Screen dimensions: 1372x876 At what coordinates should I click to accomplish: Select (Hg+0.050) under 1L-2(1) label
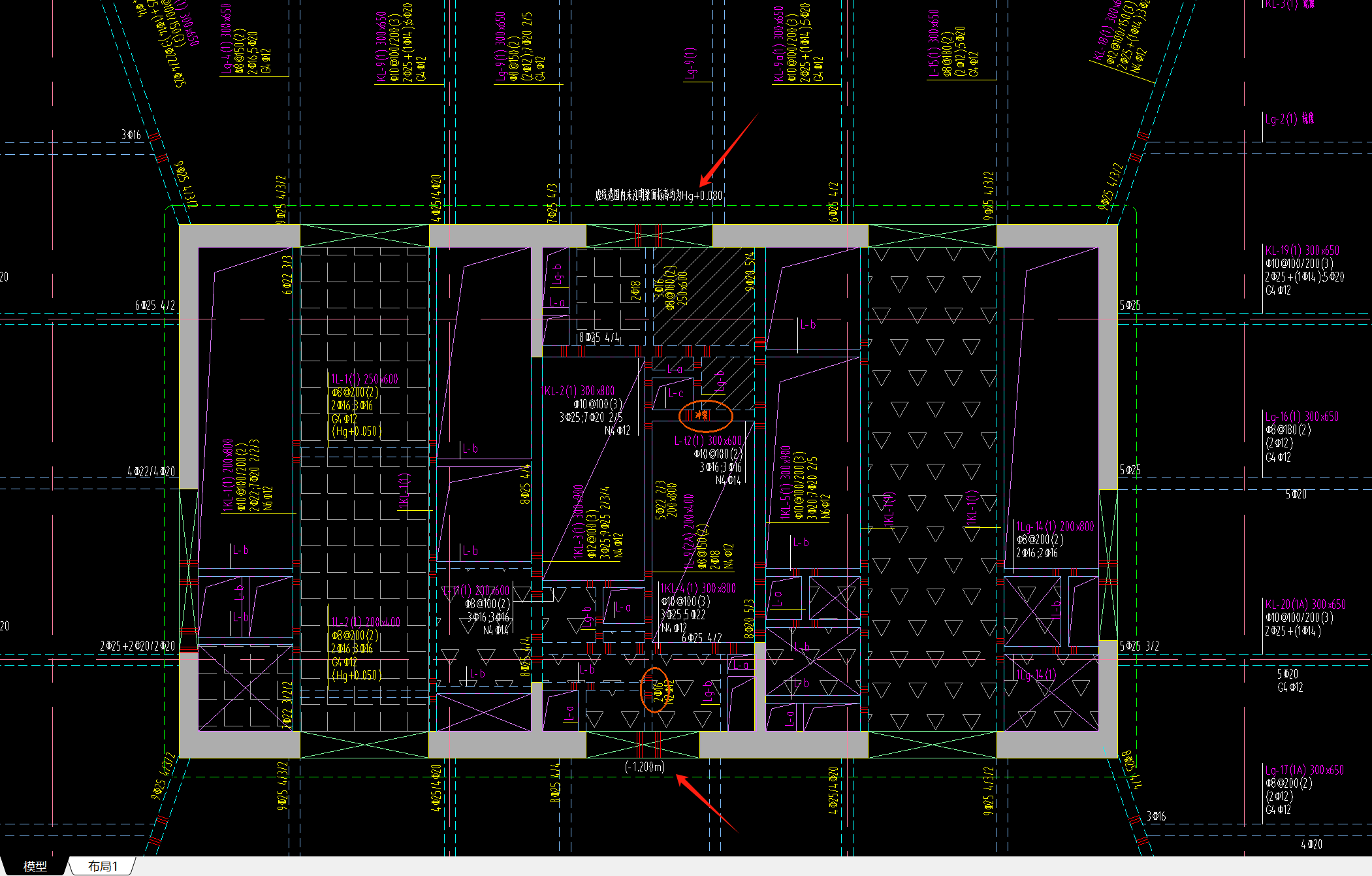(357, 675)
